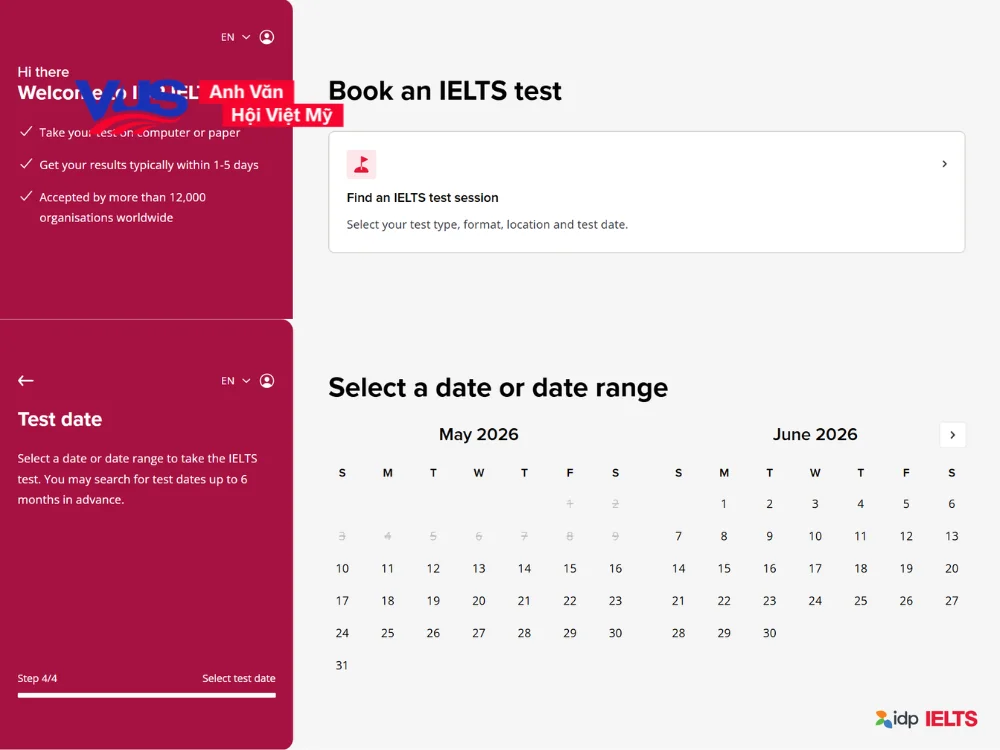Choose June 6 on the calendar

coord(952,504)
